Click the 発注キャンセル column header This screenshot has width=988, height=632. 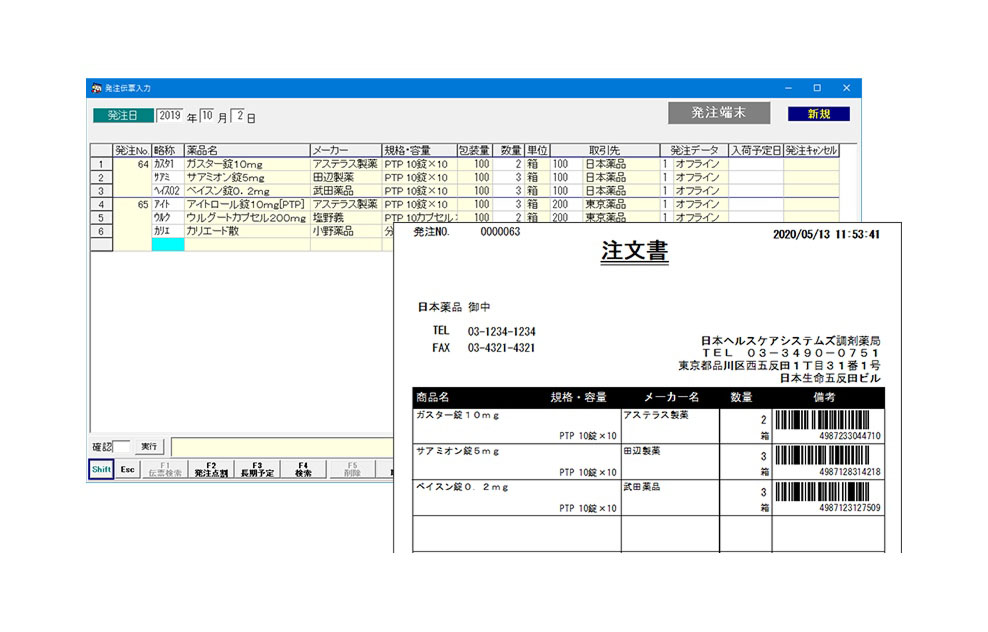[811, 150]
